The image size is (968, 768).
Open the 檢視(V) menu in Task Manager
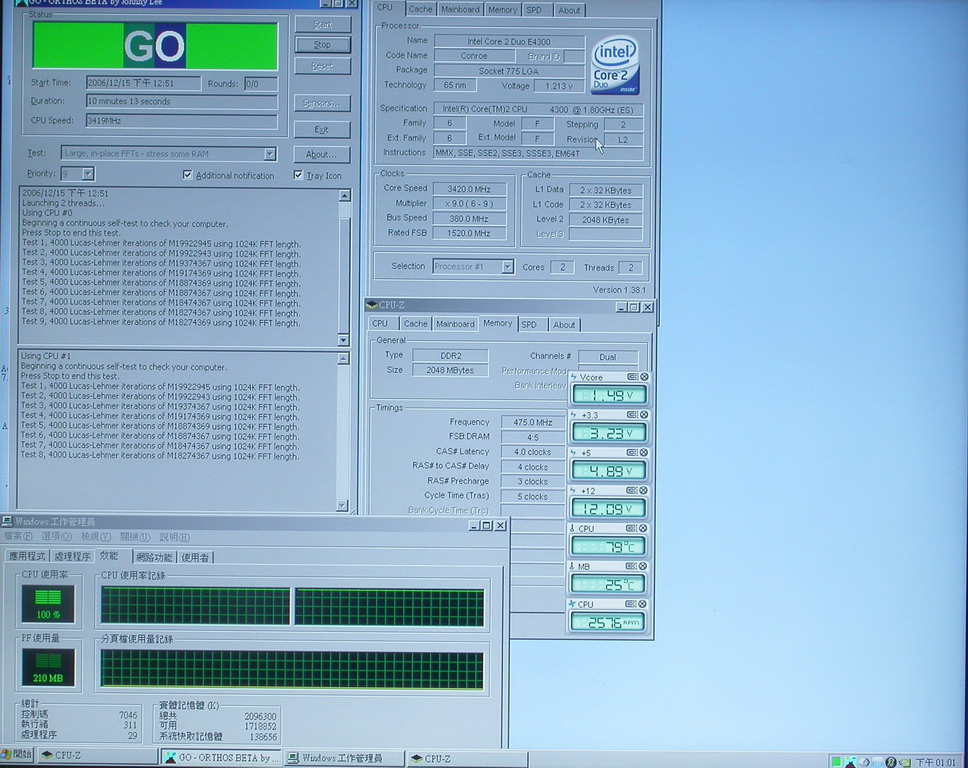pyautogui.click(x=96, y=536)
